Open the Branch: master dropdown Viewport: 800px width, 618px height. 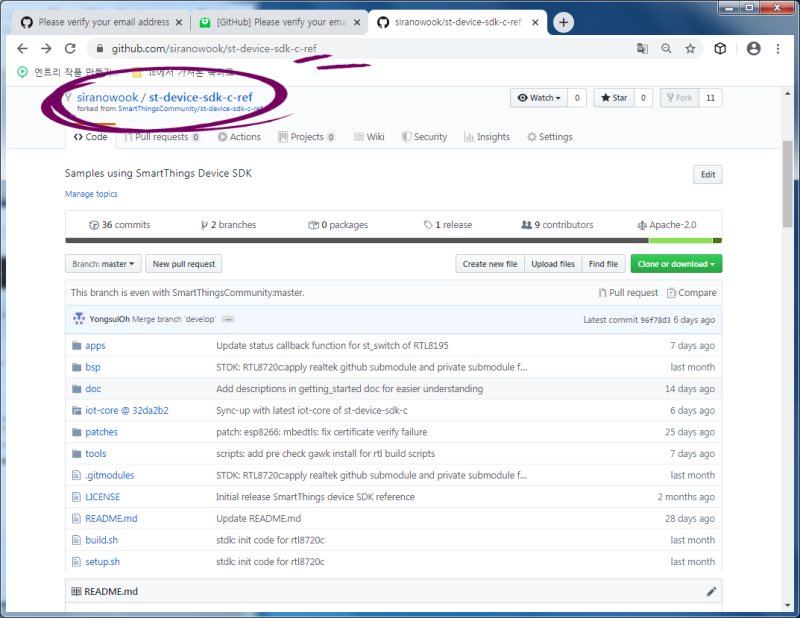click(x=103, y=264)
